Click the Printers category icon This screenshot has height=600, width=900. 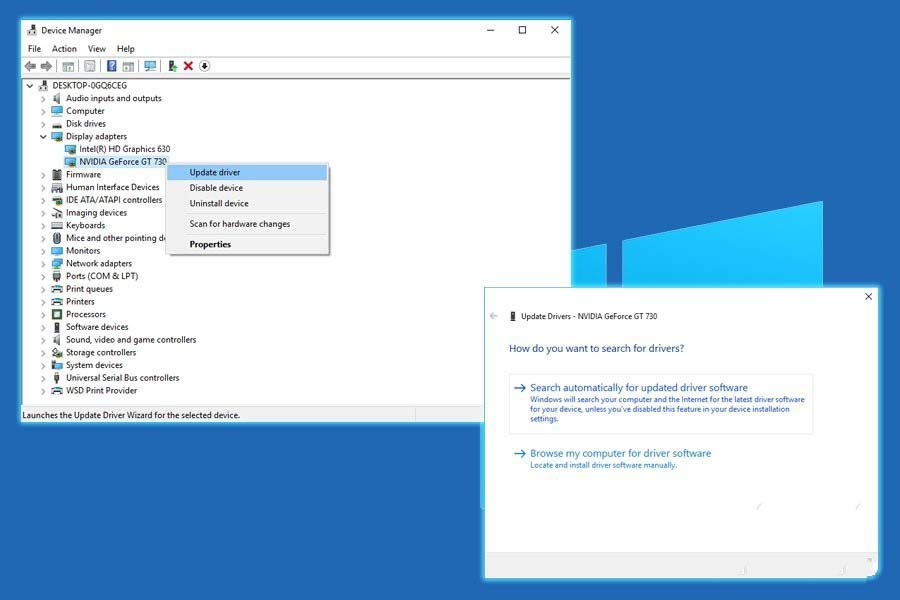click(57, 302)
